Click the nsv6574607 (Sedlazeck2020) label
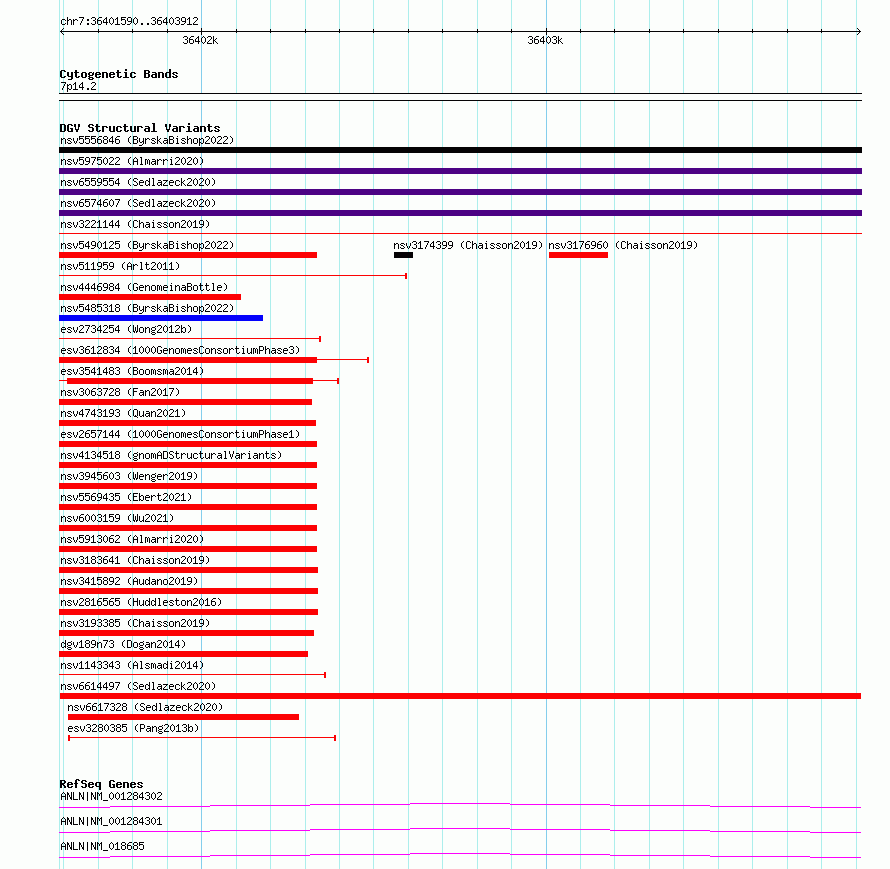 138,203
